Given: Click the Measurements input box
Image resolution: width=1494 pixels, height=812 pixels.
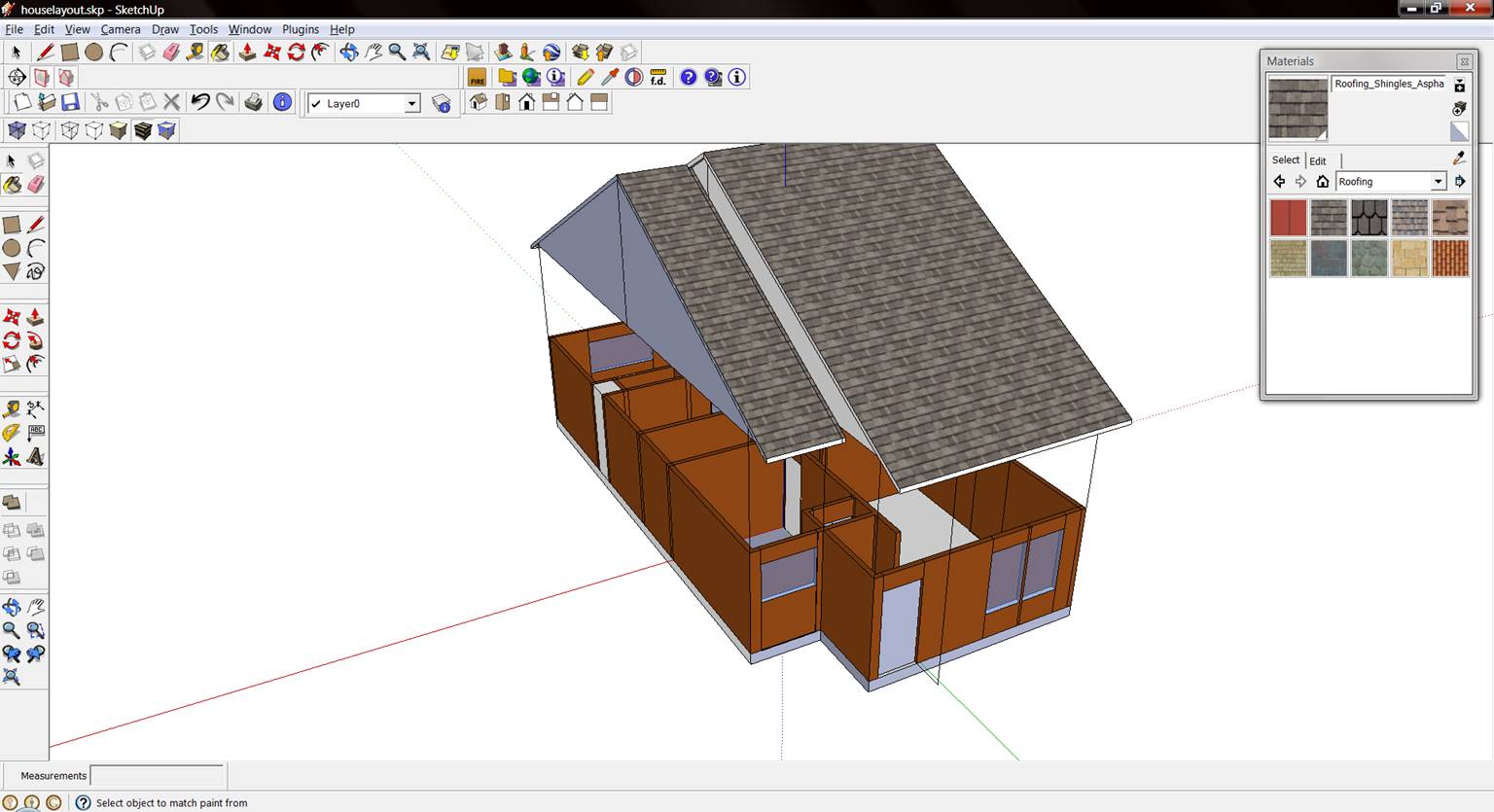Looking at the screenshot, I should tap(157, 776).
